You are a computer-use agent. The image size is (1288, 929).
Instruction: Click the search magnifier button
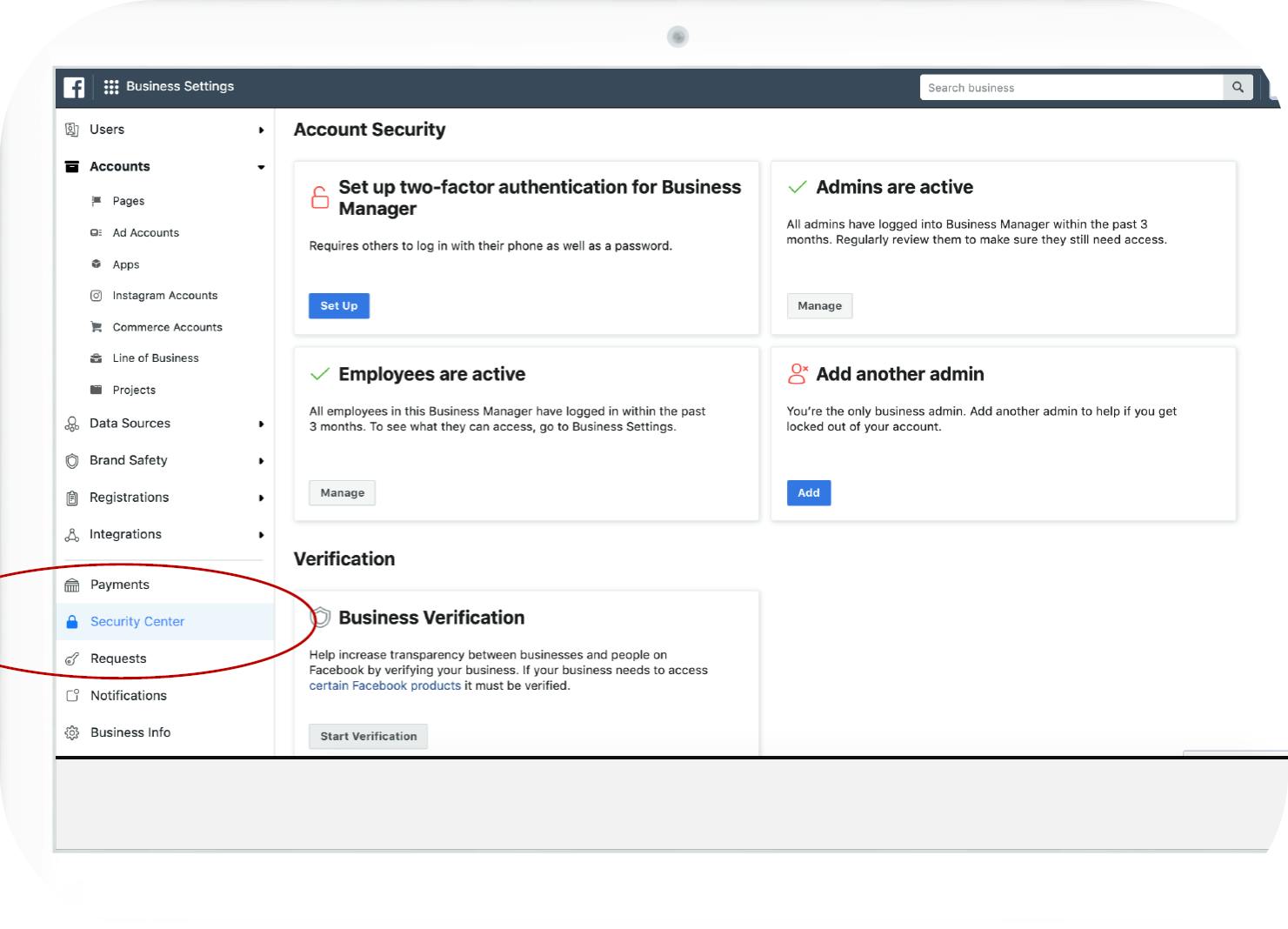pyautogui.click(x=1238, y=87)
